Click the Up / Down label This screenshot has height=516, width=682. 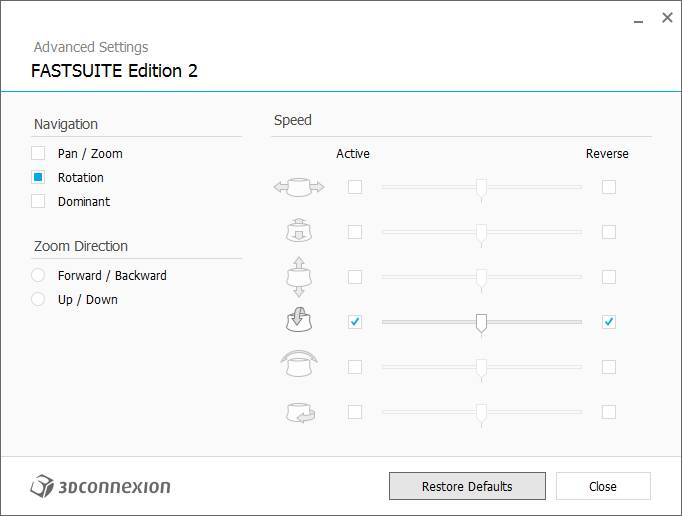tap(88, 299)
